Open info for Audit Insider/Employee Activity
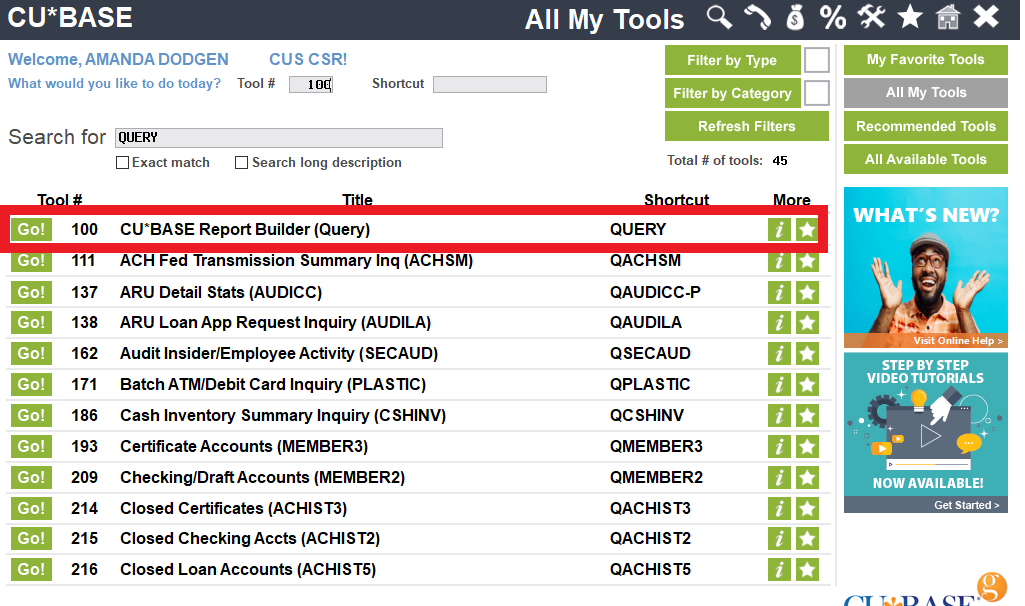 click(779, 354)
